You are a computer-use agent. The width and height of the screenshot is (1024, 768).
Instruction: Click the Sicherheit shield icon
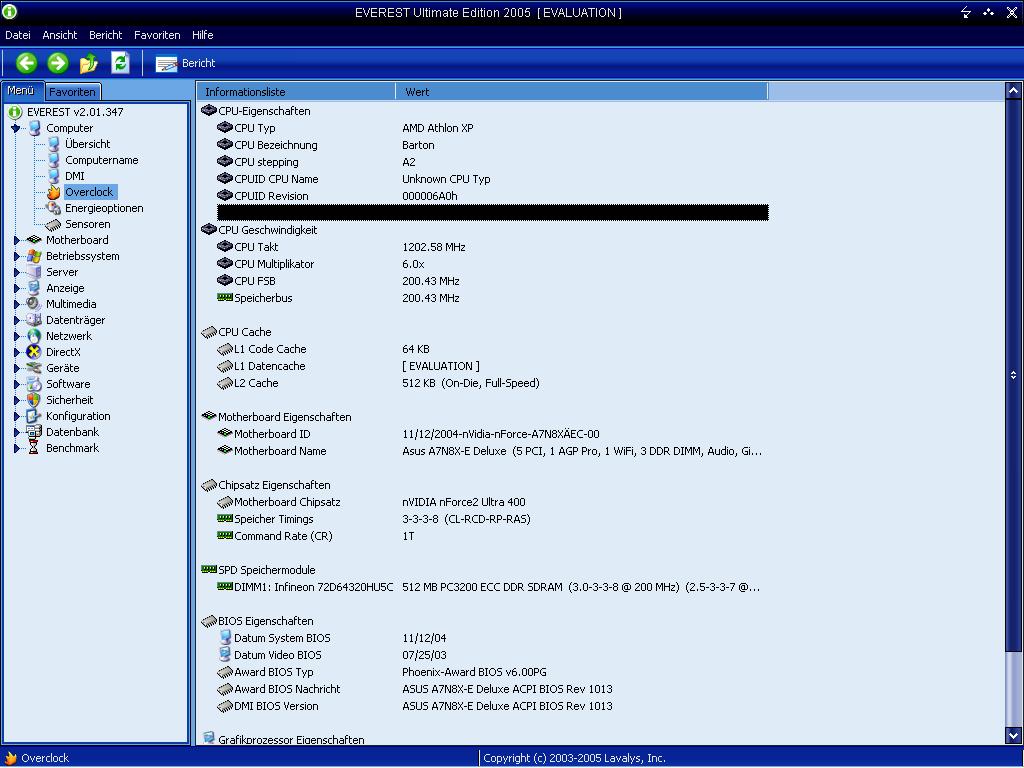click(34, 400)
